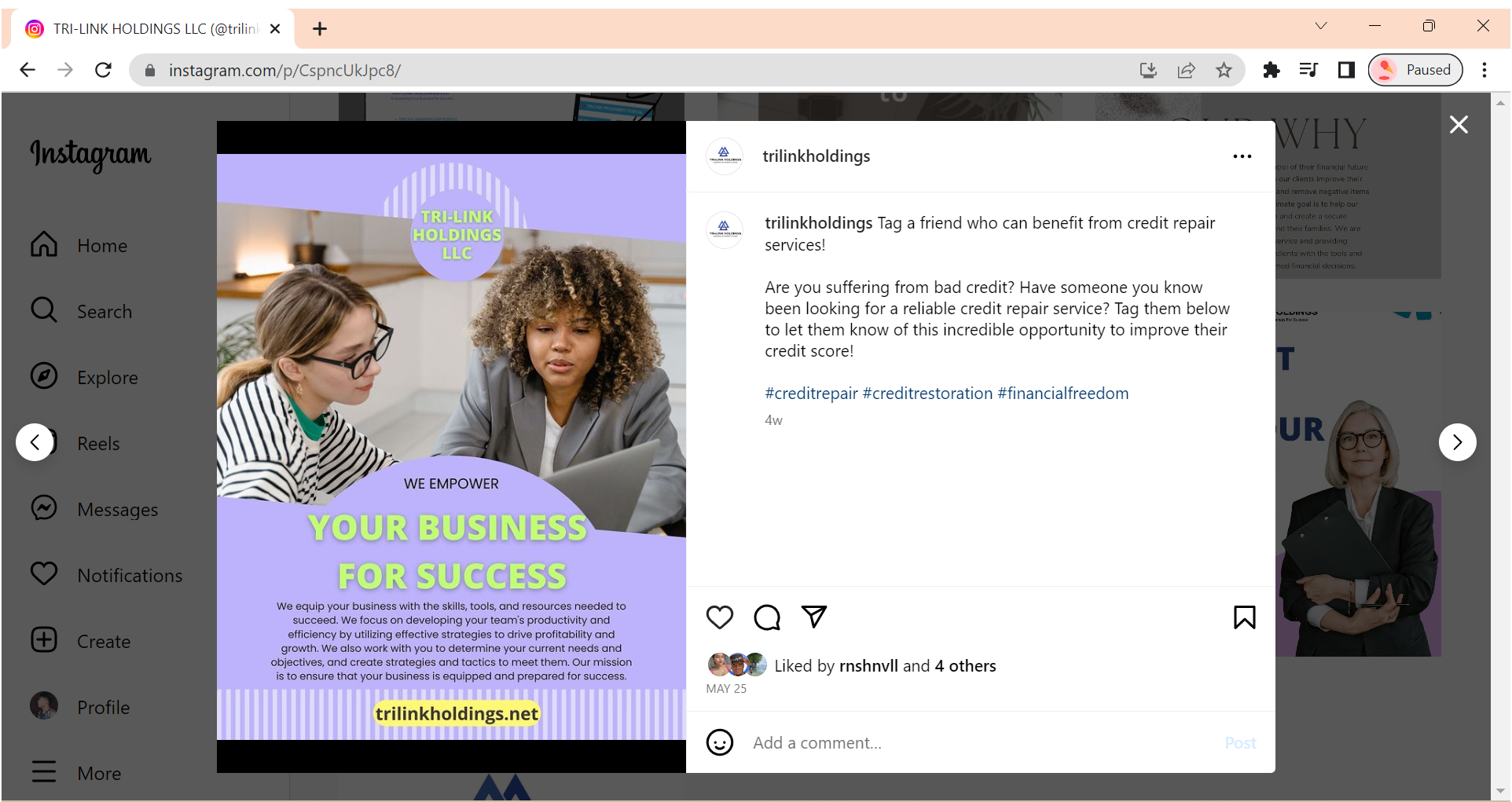Open a new browser tab
The width and height of the screenshot is (1512, 802).
pos(320,29)
